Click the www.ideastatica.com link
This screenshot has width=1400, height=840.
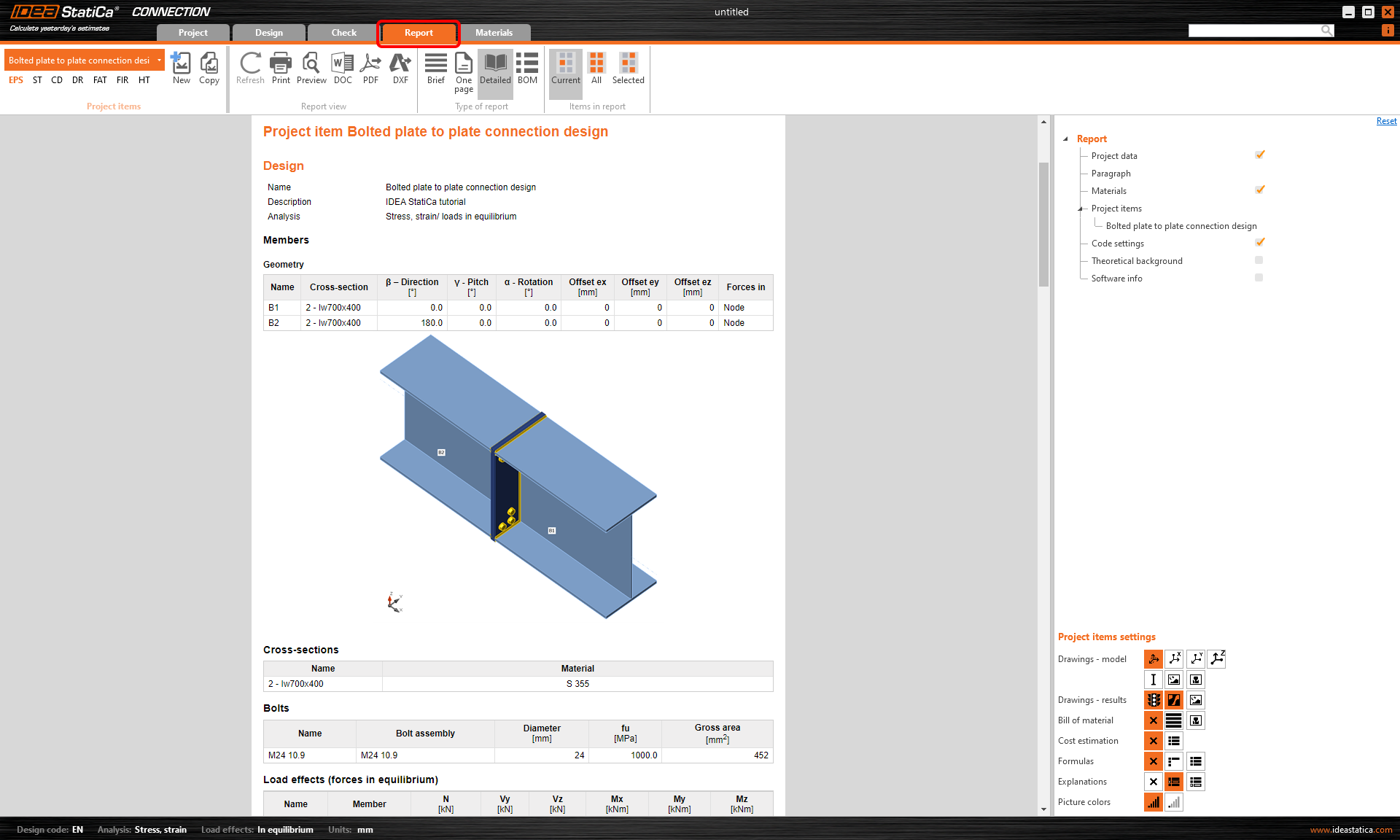click(1350, 830)
